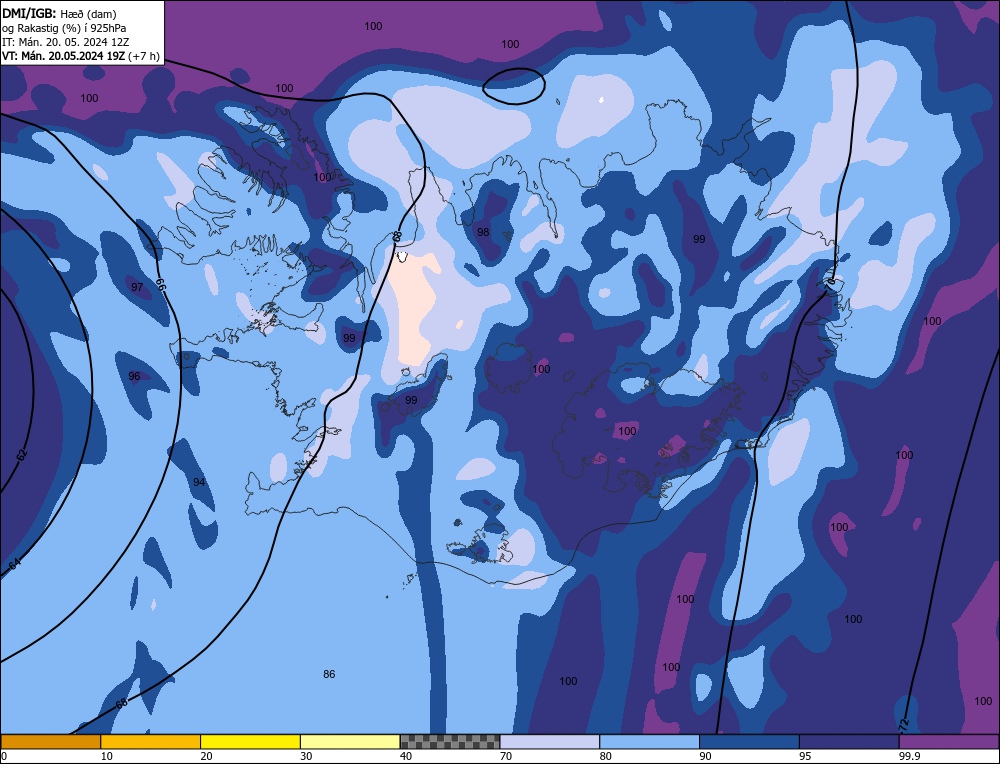The height and width of the screenshot is (764, 1000).
Task: Click the legend tick label '40'
Action: 406,756
